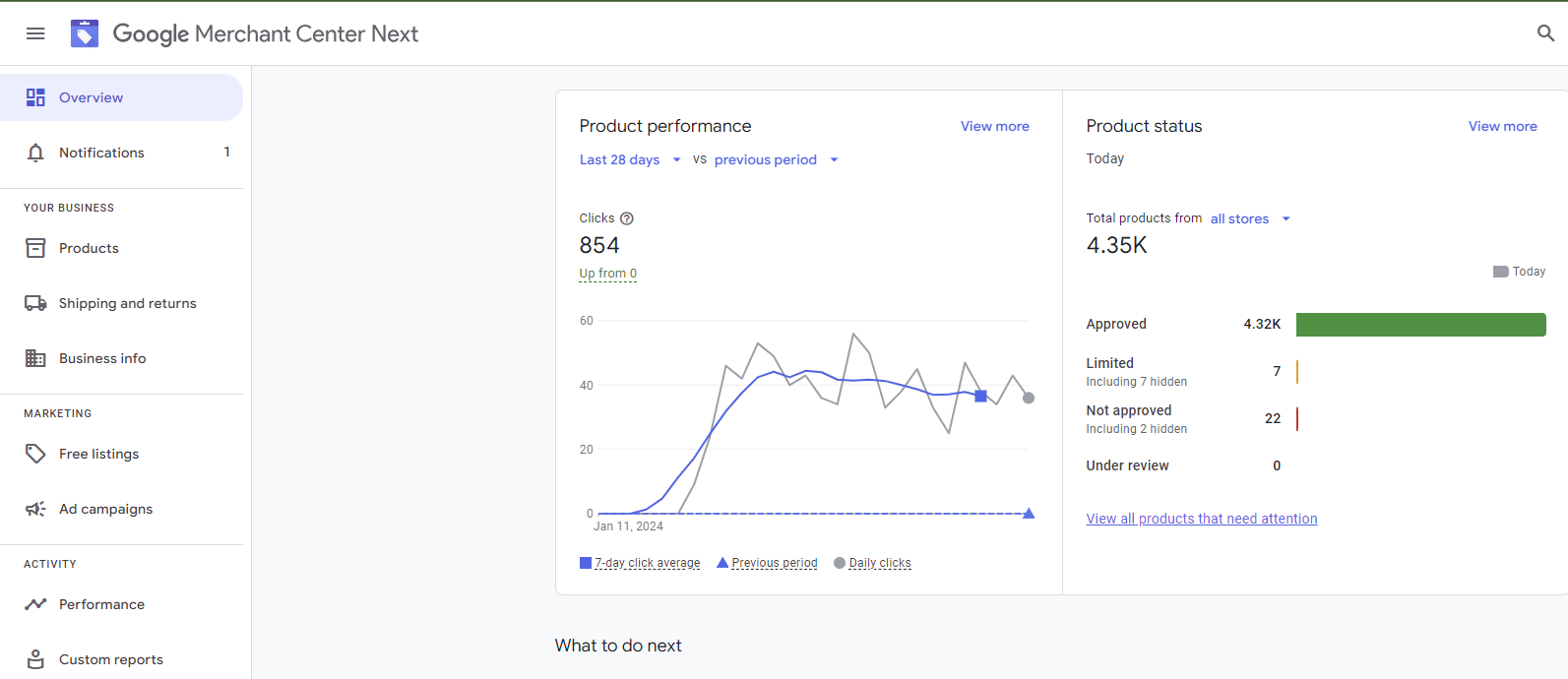Click the Overview dashboard icon
The image size is (1568, 679).
(35, 97)
